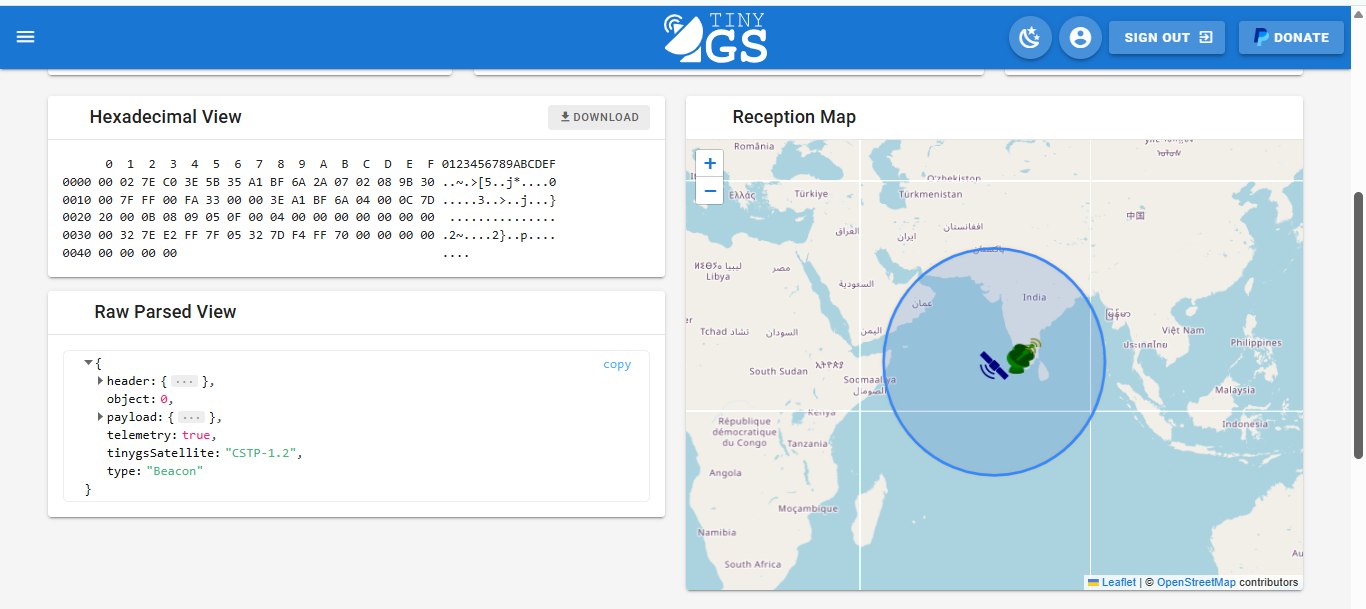Click the "South Sudan" label on the map

(x=777, y=371)
